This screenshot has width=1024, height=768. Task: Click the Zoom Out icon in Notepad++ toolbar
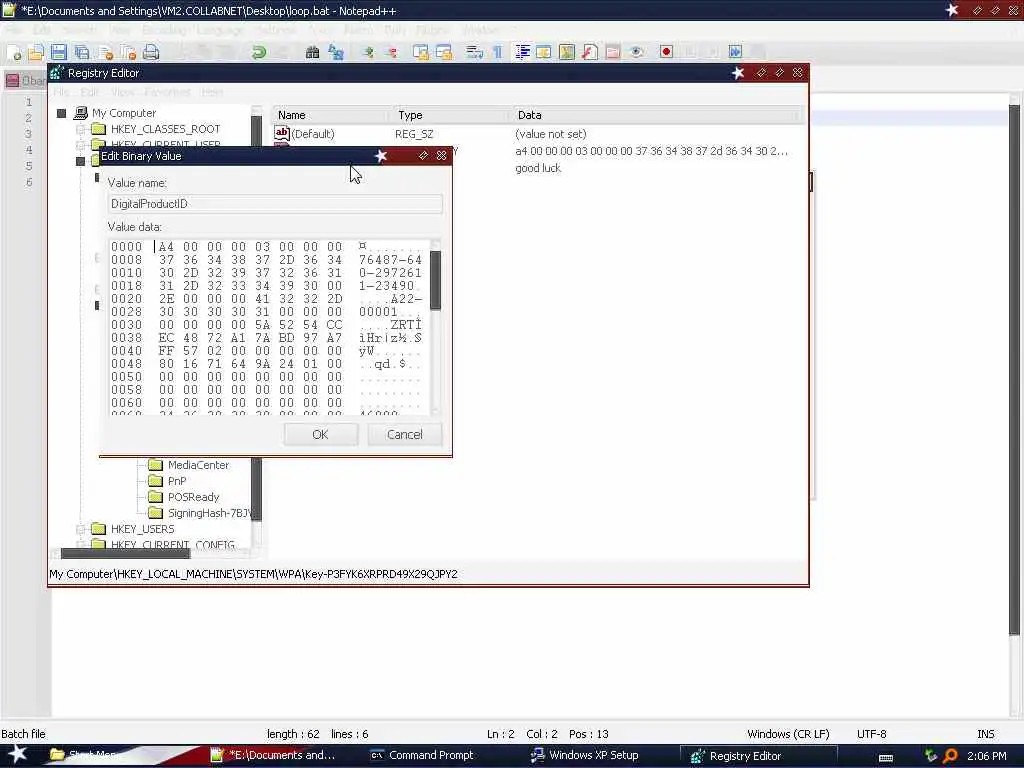pyautogui.click(x=391, y=52)
